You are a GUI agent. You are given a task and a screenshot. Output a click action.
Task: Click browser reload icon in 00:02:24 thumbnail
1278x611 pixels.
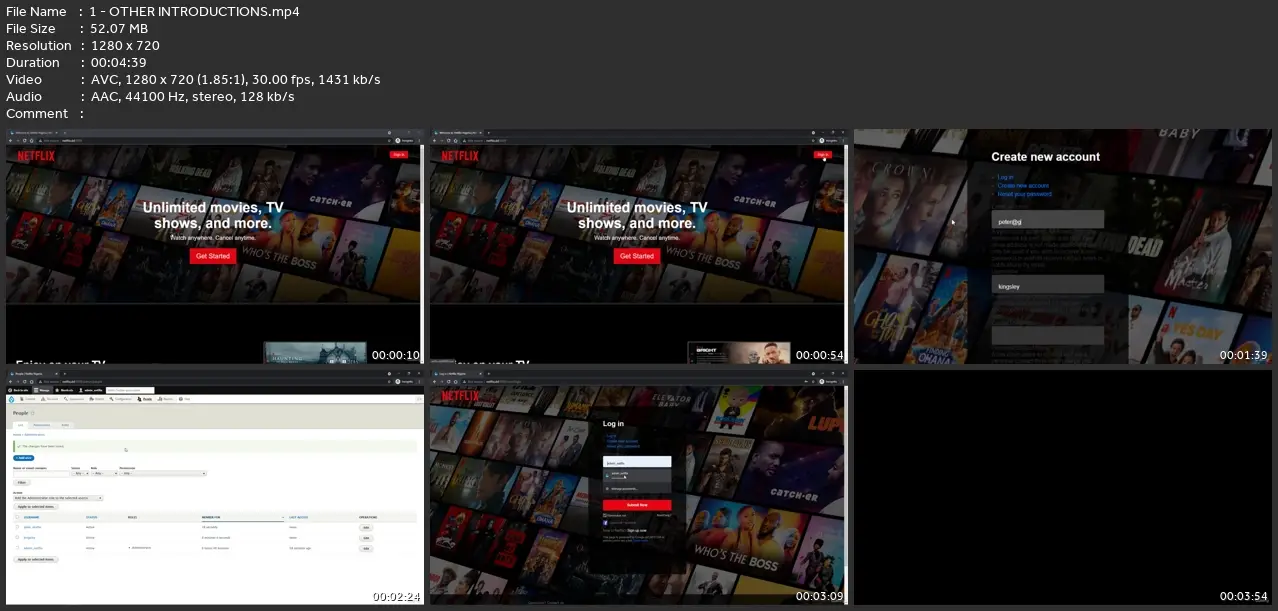(x=24, y=381)
